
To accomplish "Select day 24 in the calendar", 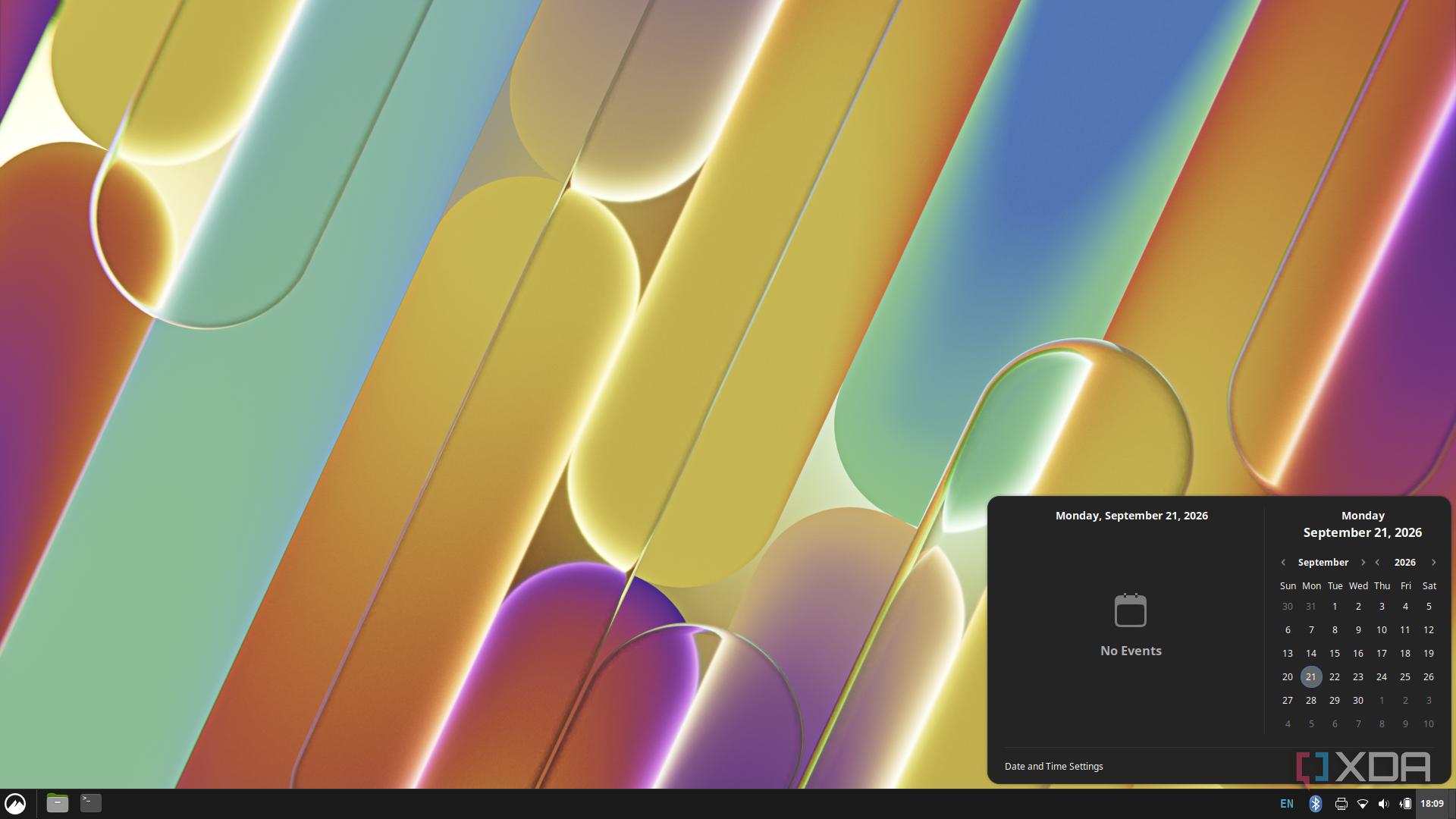I will (1382, 677).
